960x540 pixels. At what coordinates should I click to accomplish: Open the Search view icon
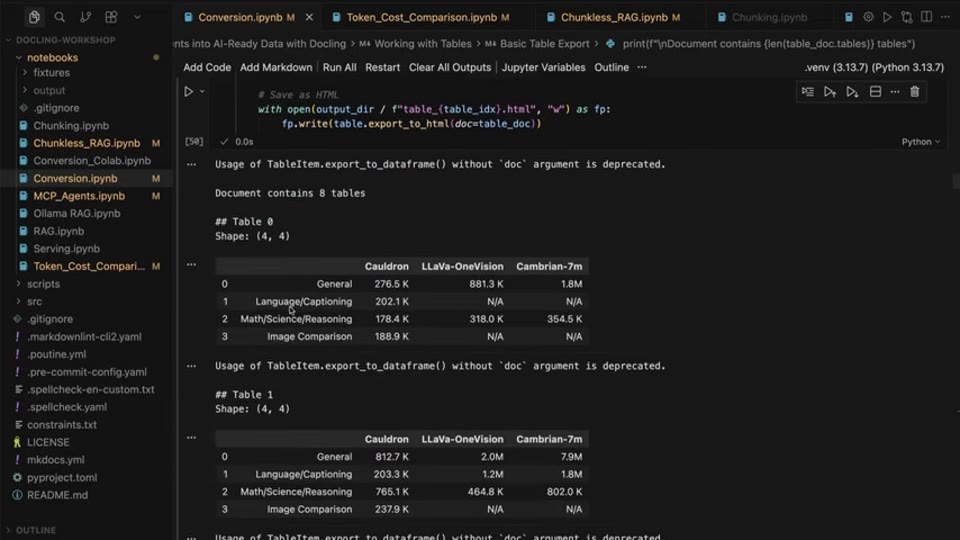pos(59,17)
